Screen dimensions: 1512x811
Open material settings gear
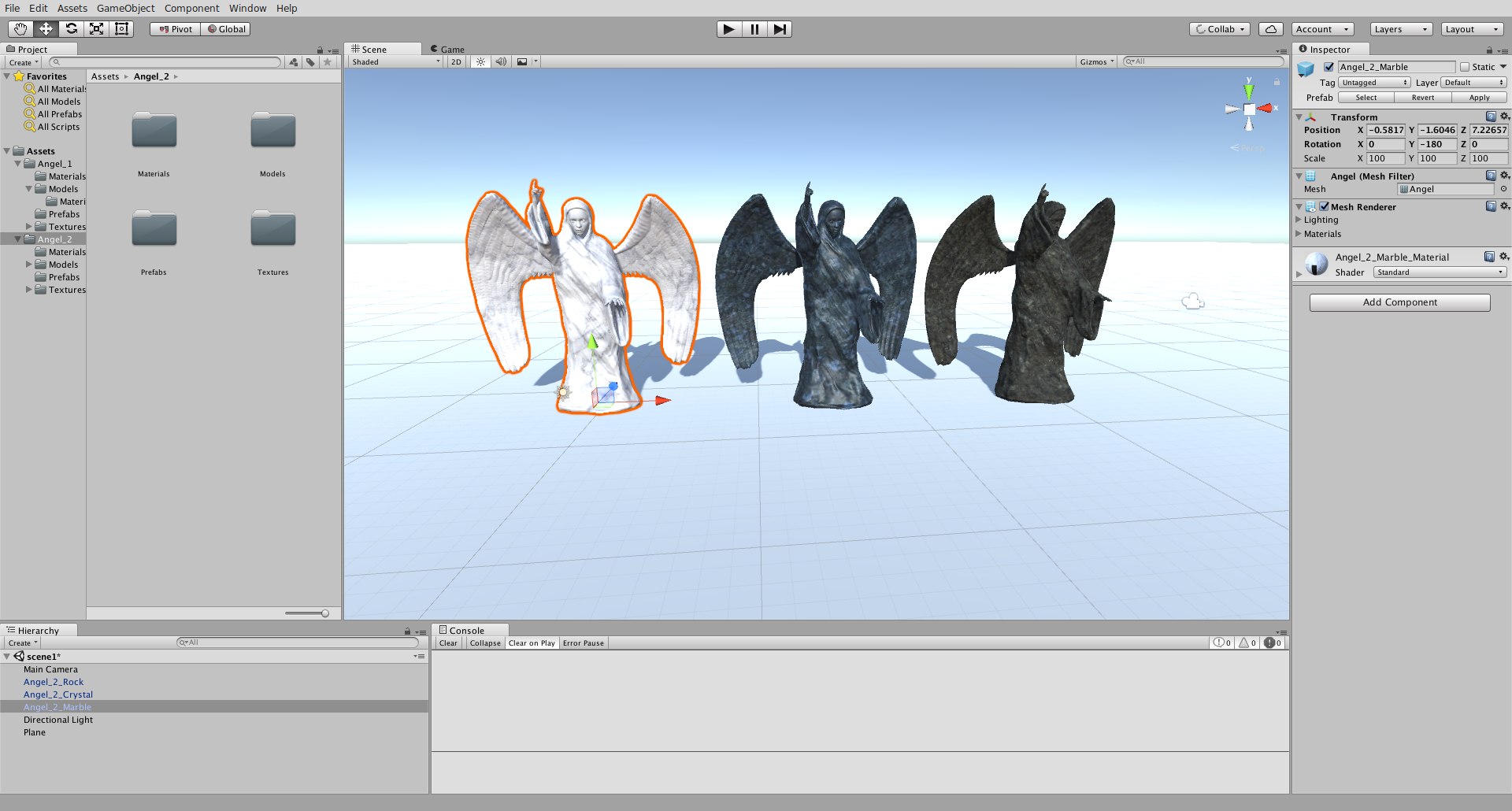(x=1504, y=257)
